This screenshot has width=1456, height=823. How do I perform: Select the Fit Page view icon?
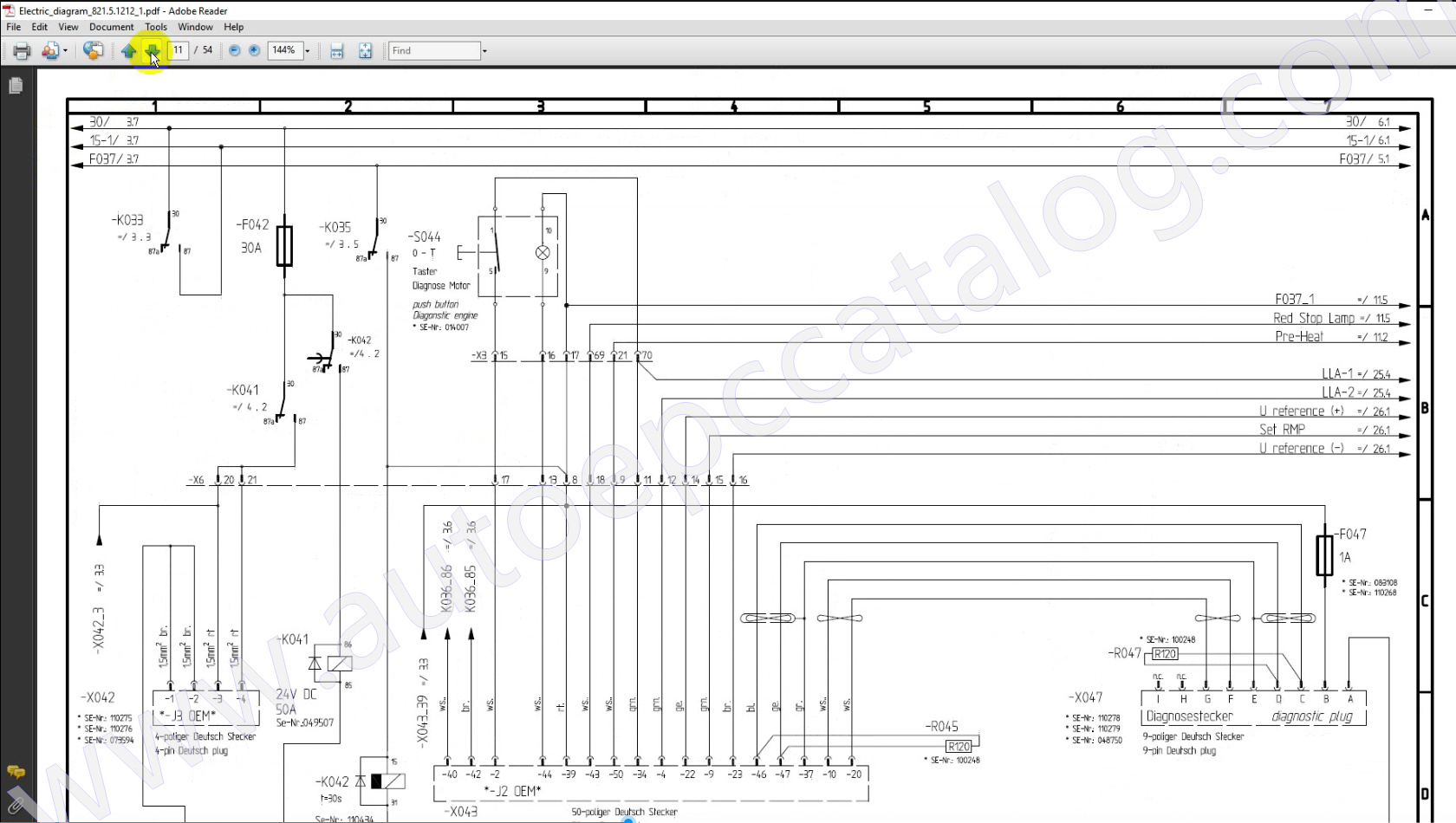tap(365, 50)
